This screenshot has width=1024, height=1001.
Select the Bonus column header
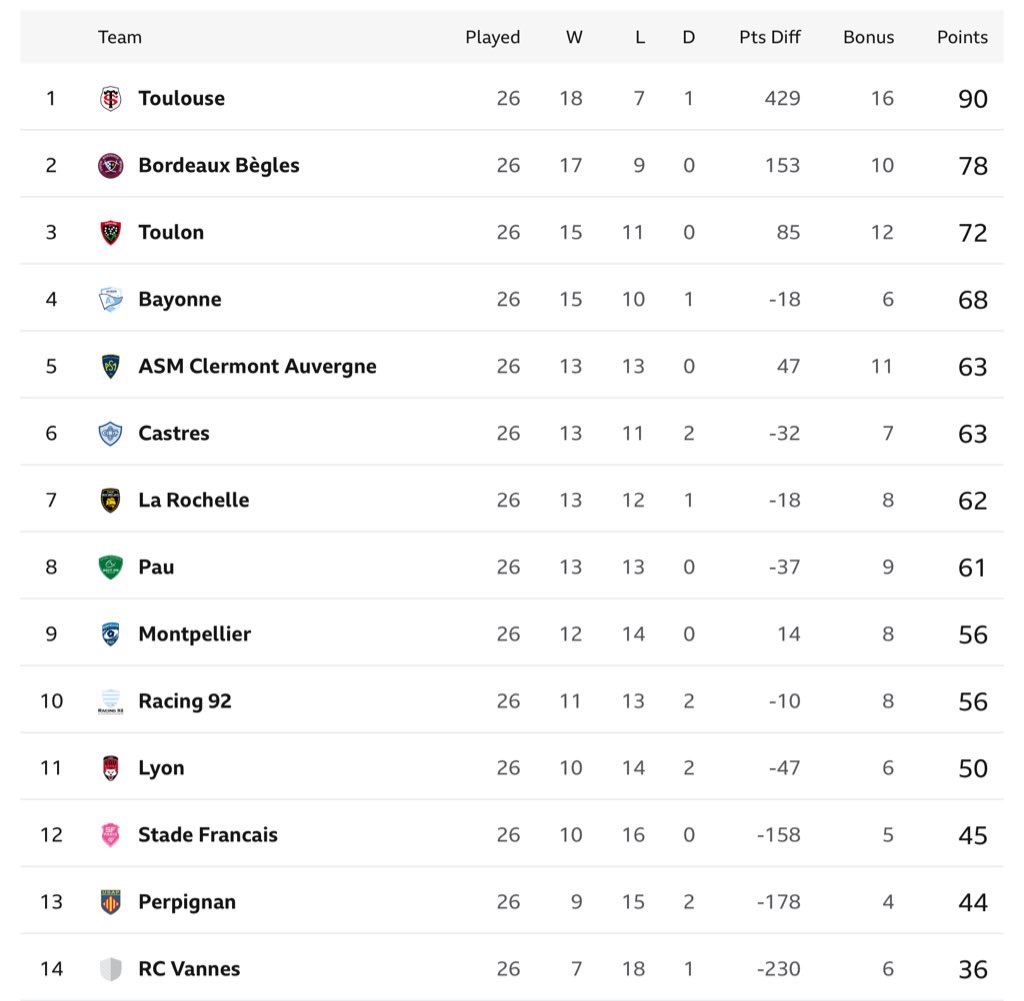pyautogui.click(x=868, y=37)
